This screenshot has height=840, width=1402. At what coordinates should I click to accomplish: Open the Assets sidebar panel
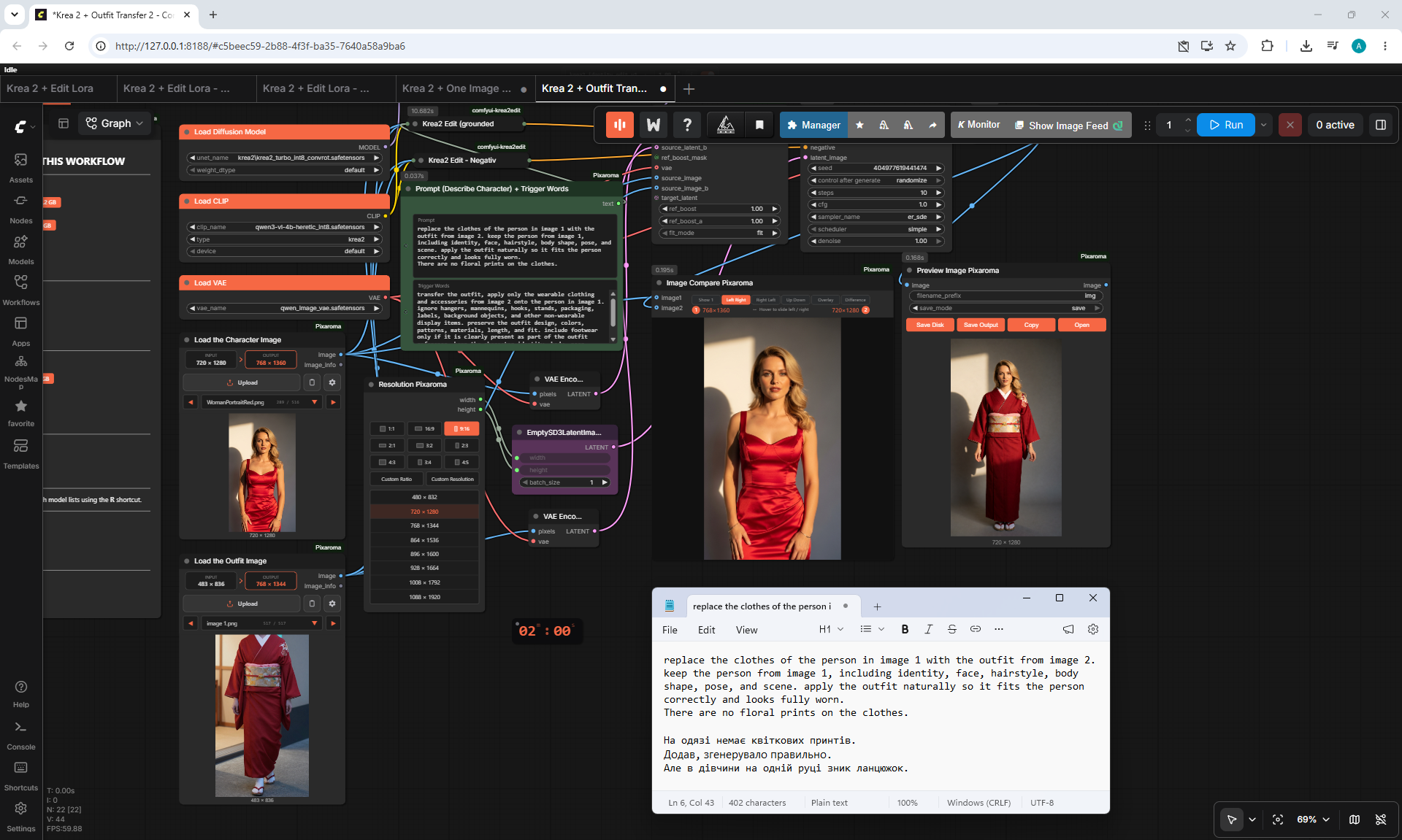coord(20,167)
